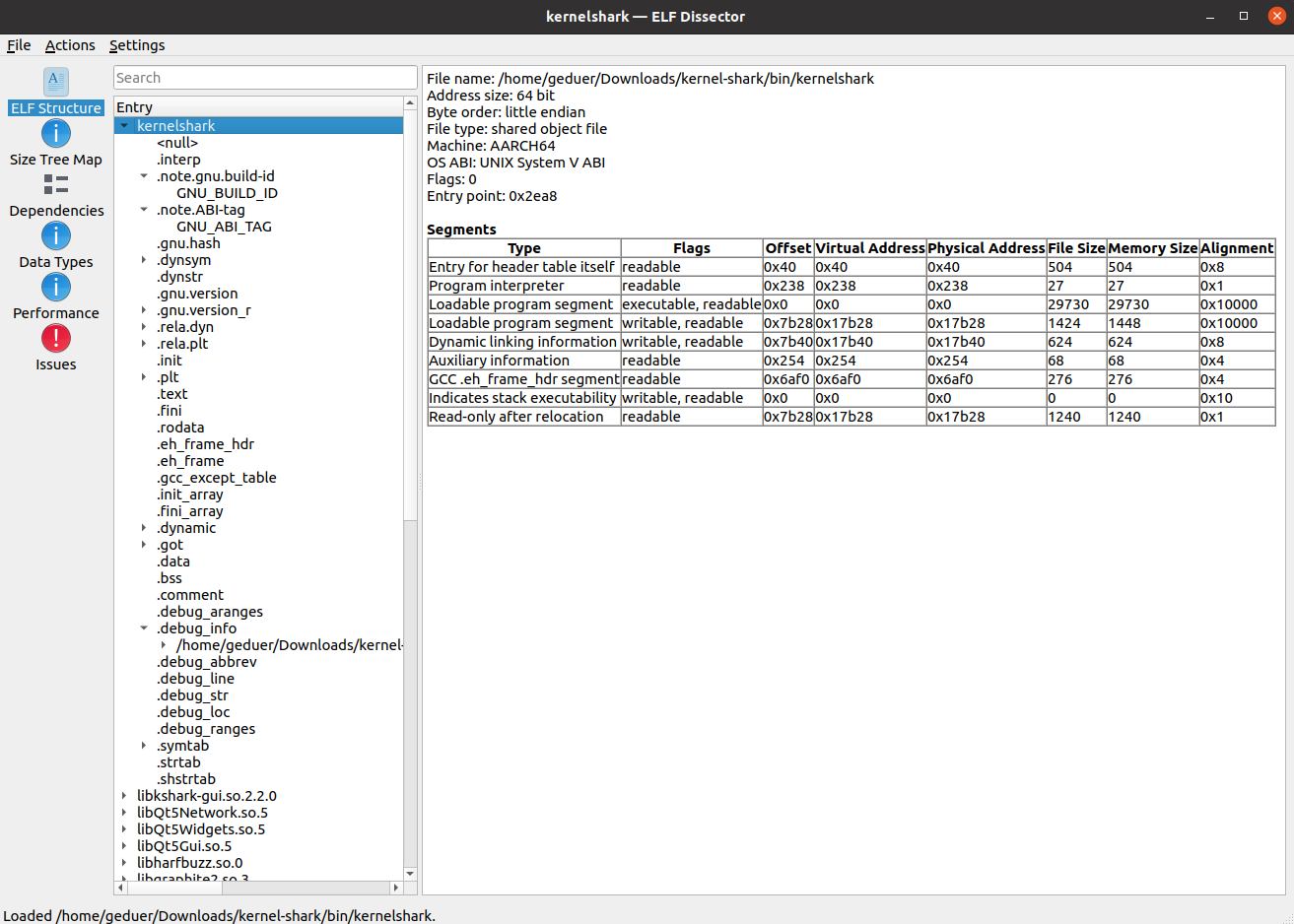Expand the libkshark-gui.so.2.2.0 entry
The height and width of the screenshot is (924, 1294).
tap(124, 796)
